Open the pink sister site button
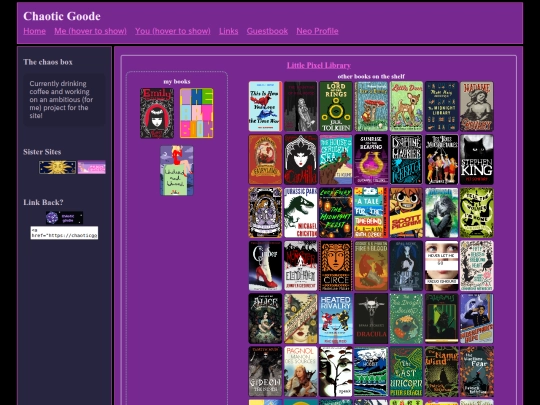 click(x=92, y=167)
